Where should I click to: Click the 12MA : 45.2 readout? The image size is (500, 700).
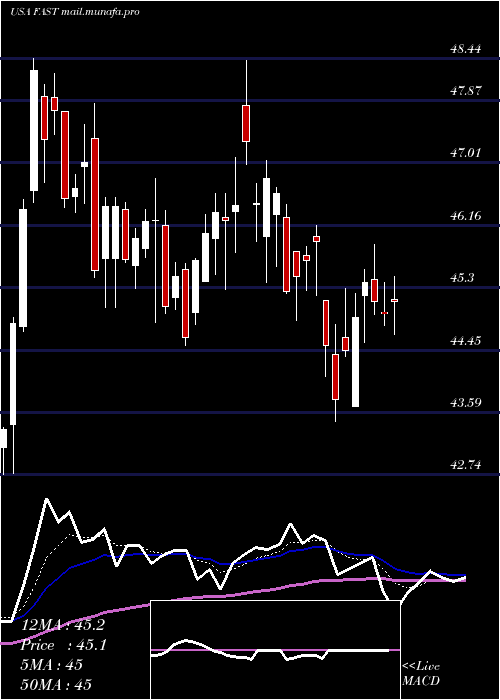[x=63, y=625]
